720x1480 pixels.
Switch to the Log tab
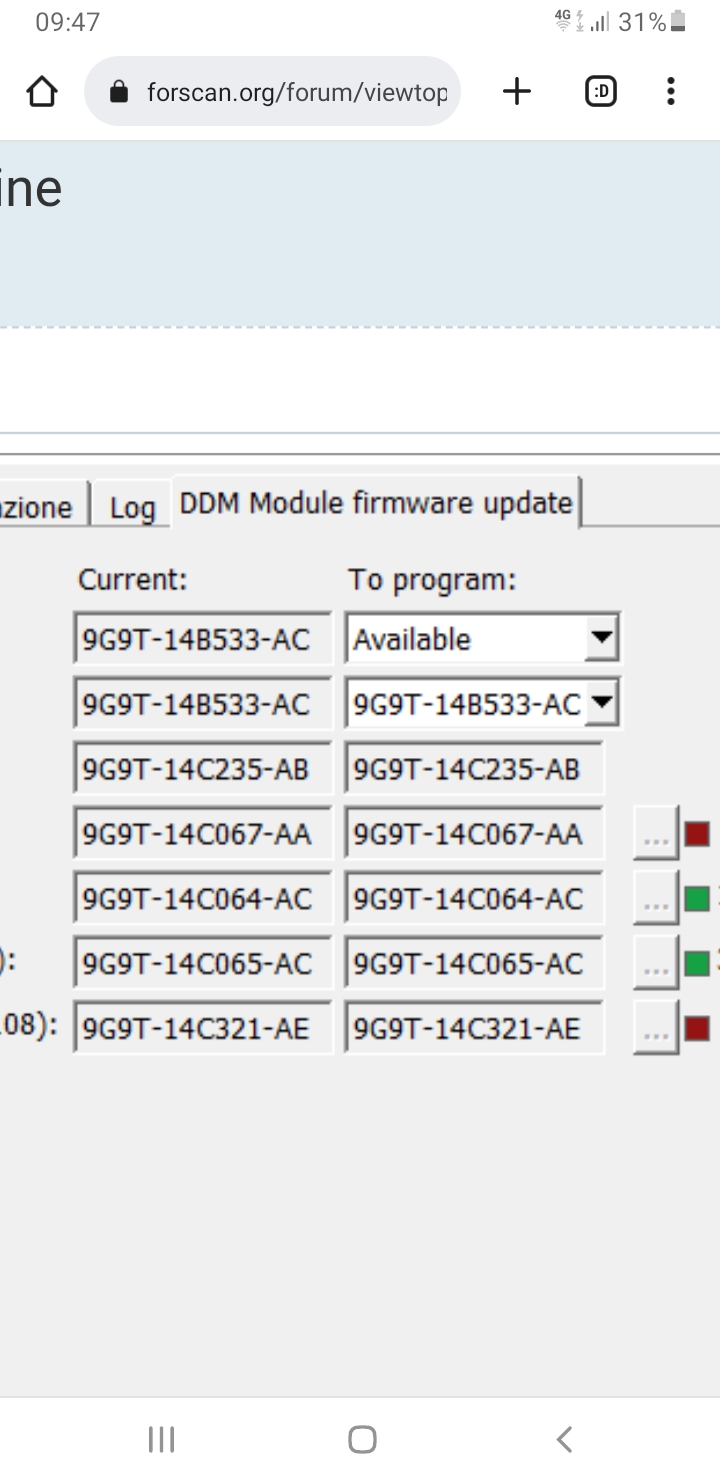pos(131,507)
